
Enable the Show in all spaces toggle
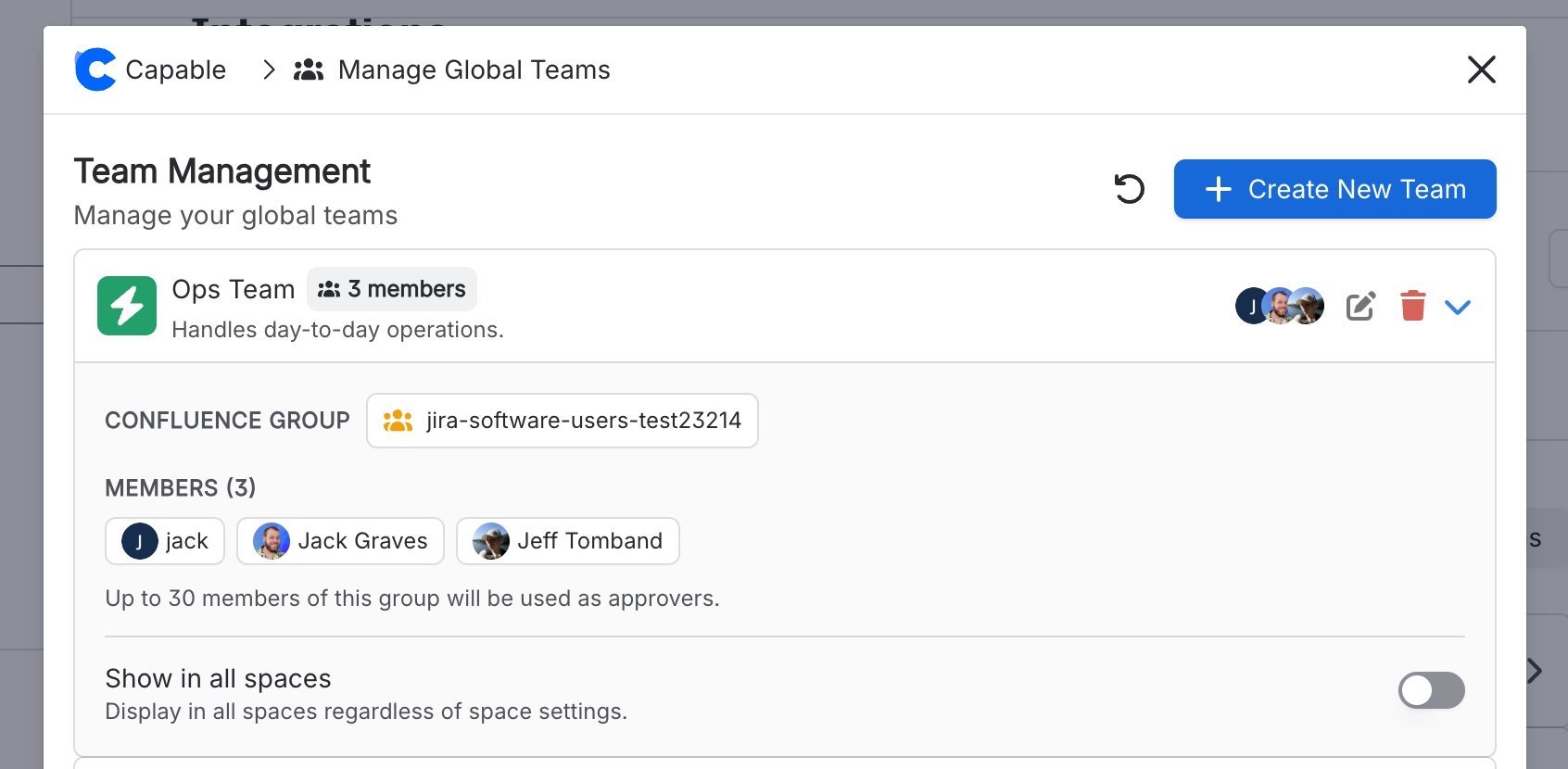1431,690
